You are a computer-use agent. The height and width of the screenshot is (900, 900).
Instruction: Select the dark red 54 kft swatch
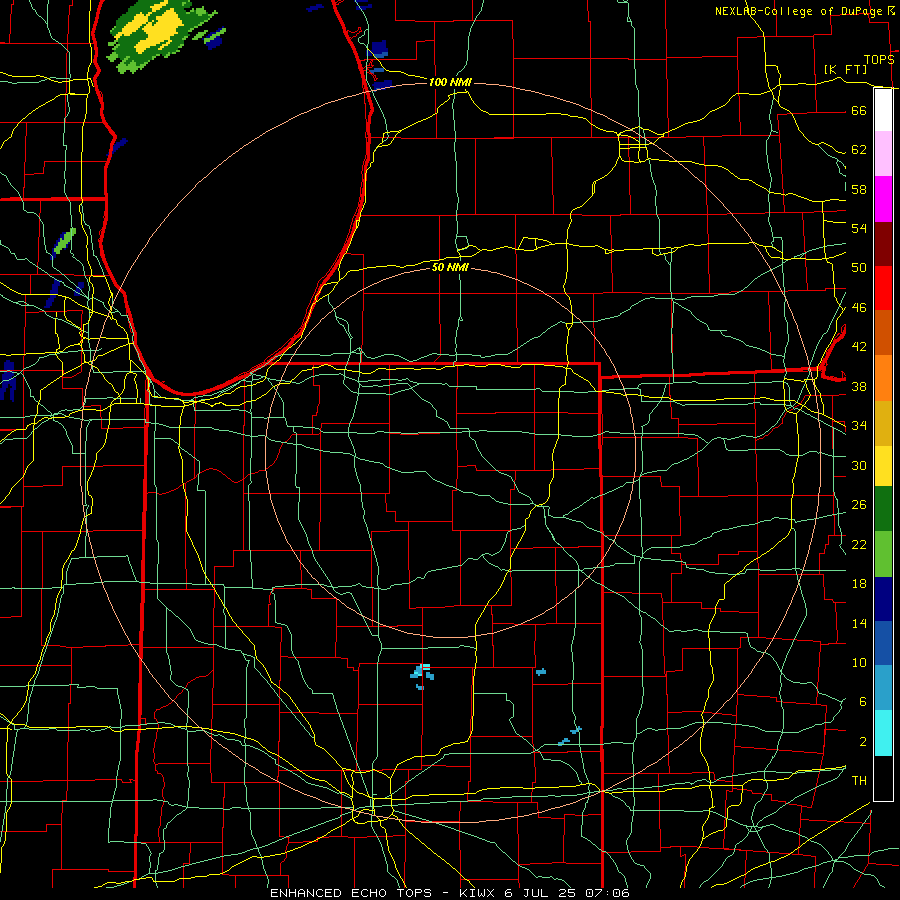[883, 244]
